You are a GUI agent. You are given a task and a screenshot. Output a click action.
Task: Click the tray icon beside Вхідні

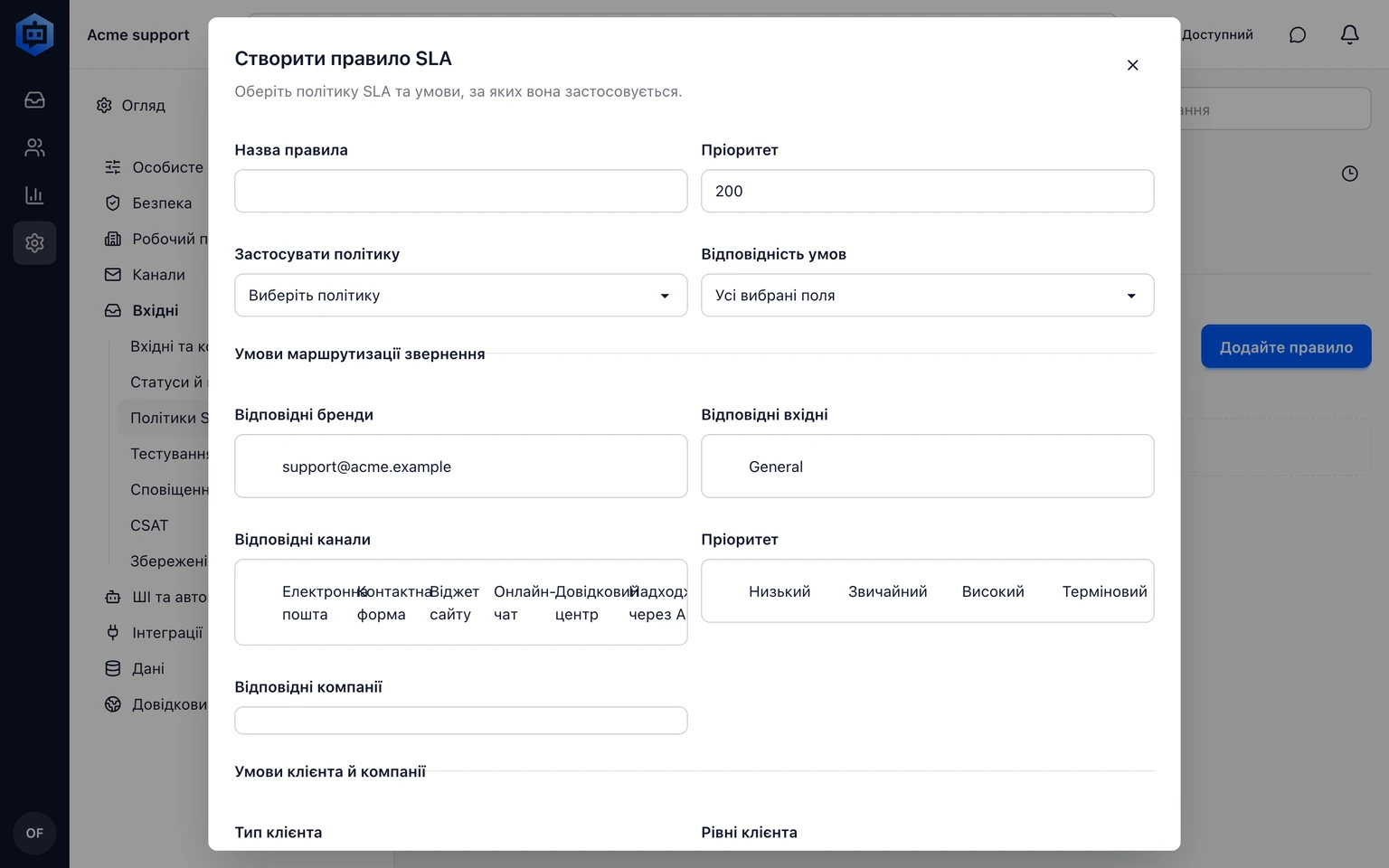113,310
